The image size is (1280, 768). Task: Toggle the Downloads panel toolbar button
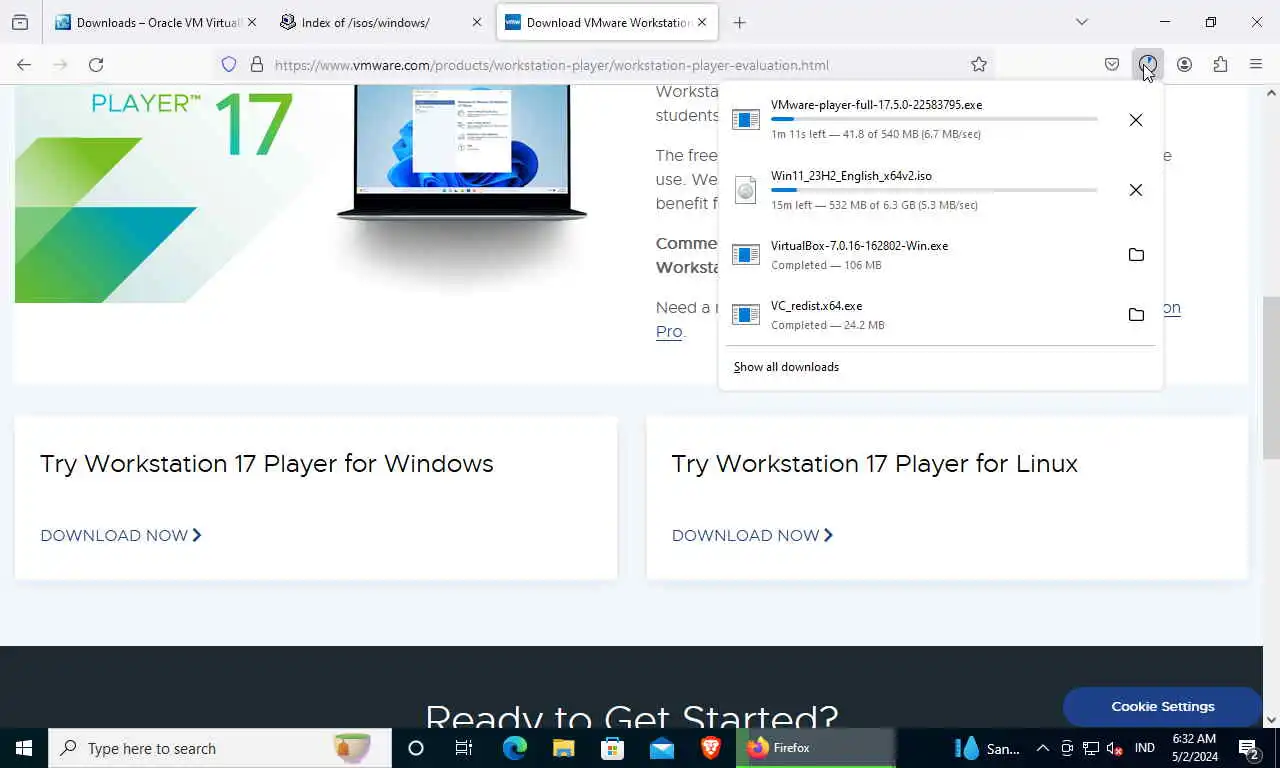1148,64
